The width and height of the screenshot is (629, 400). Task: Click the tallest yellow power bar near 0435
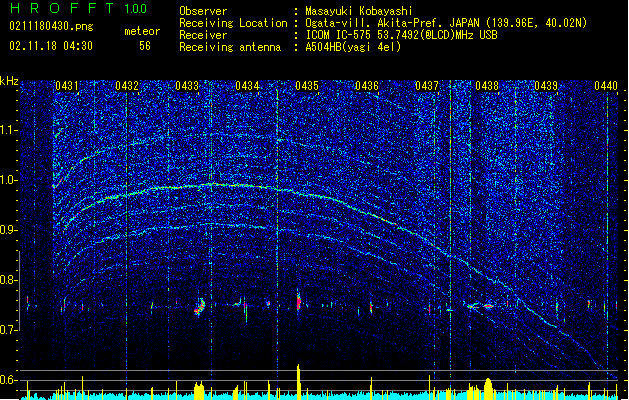(x=298, y=381)
